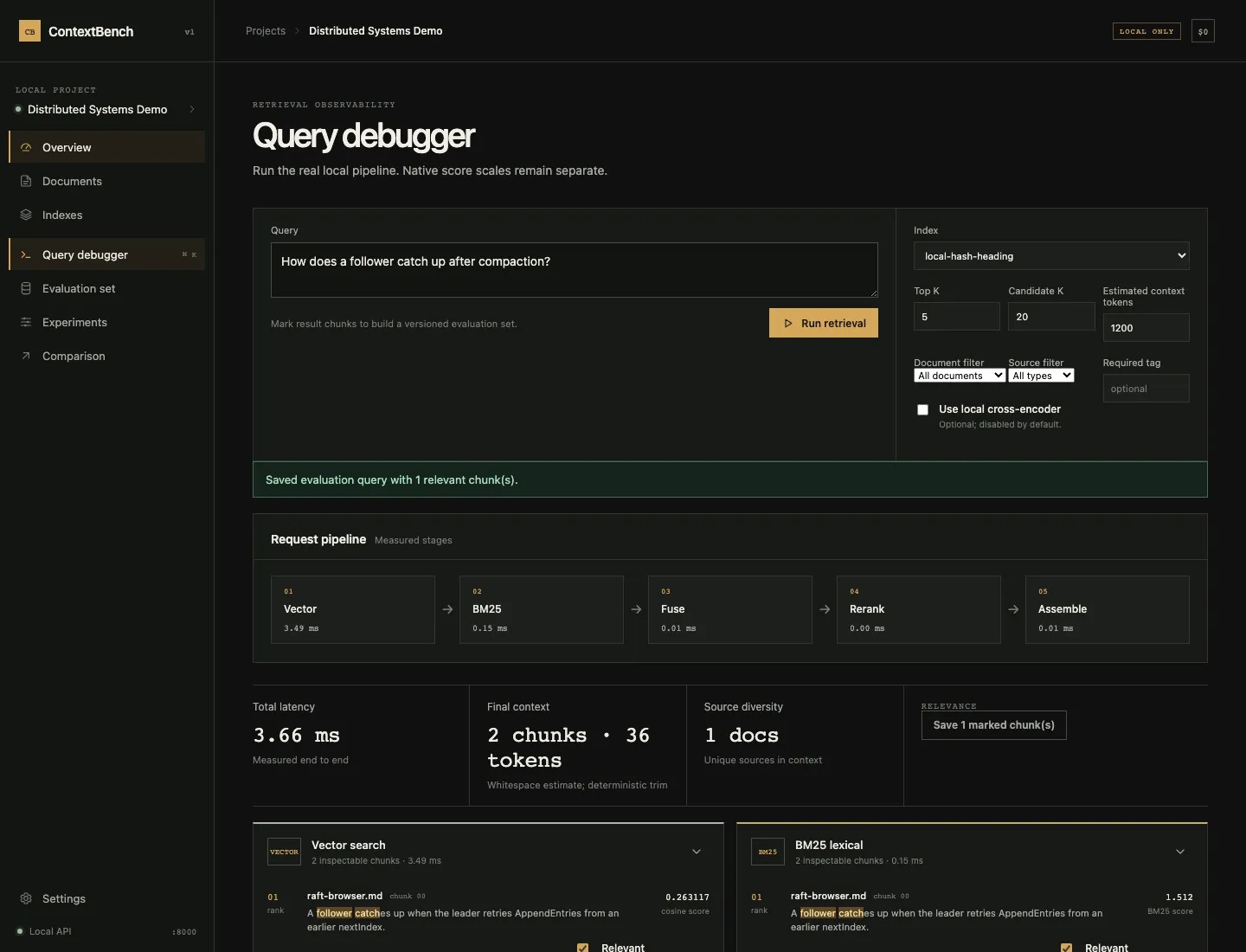
Task: Click the Query text area
Action: (575, 270)
